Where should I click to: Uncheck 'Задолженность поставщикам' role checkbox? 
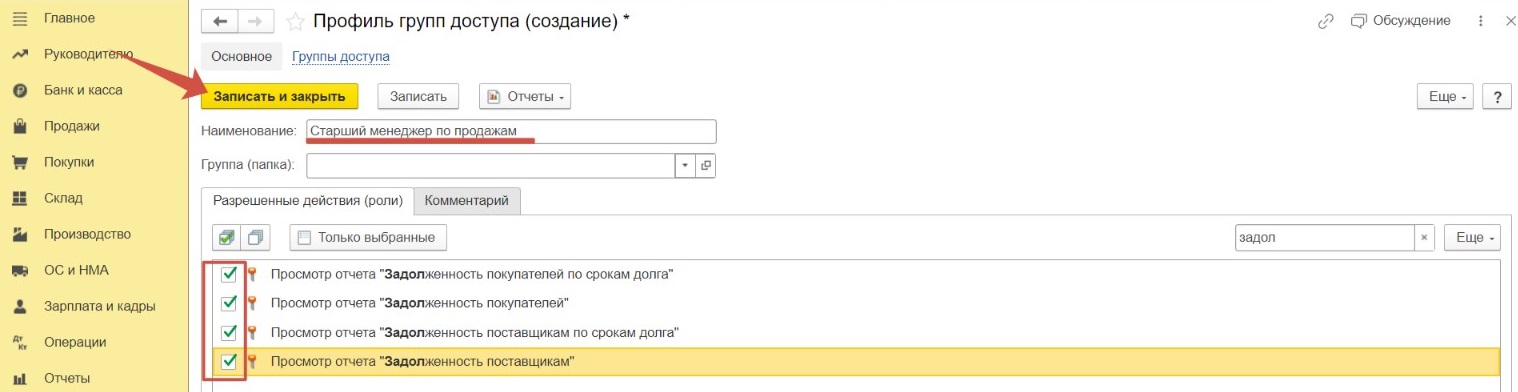229,361
